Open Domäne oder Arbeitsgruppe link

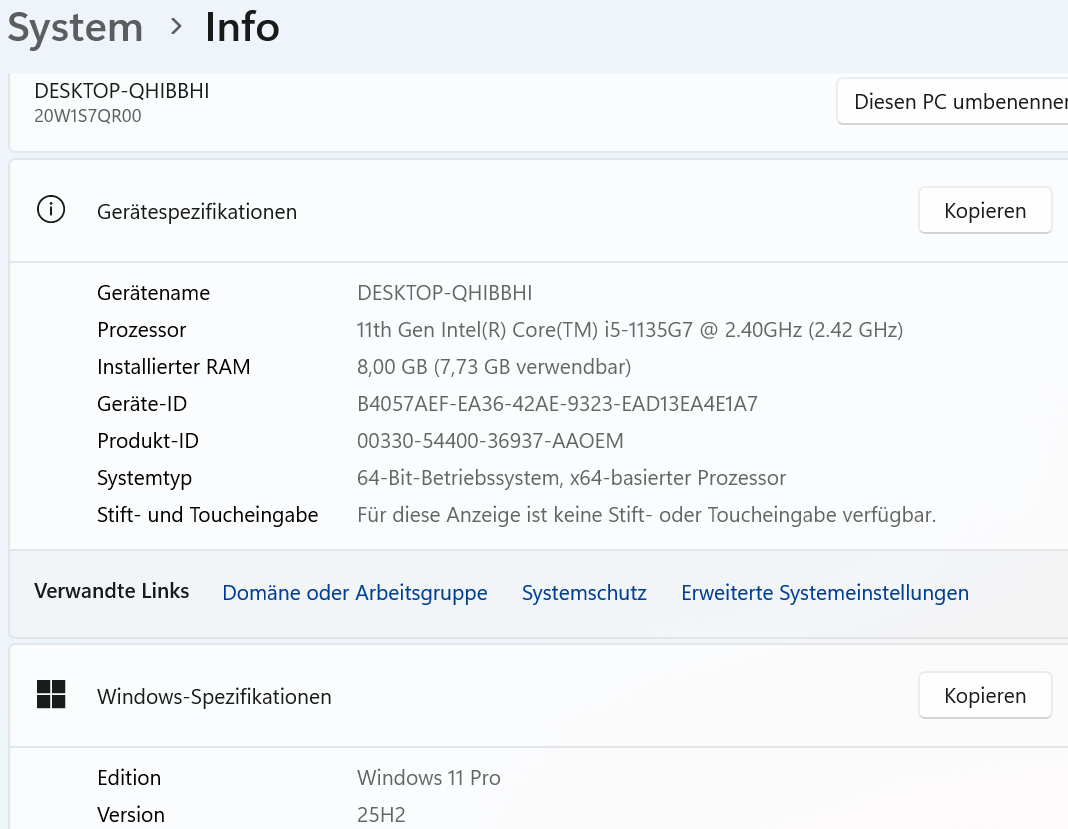click(x=355, y=593)
